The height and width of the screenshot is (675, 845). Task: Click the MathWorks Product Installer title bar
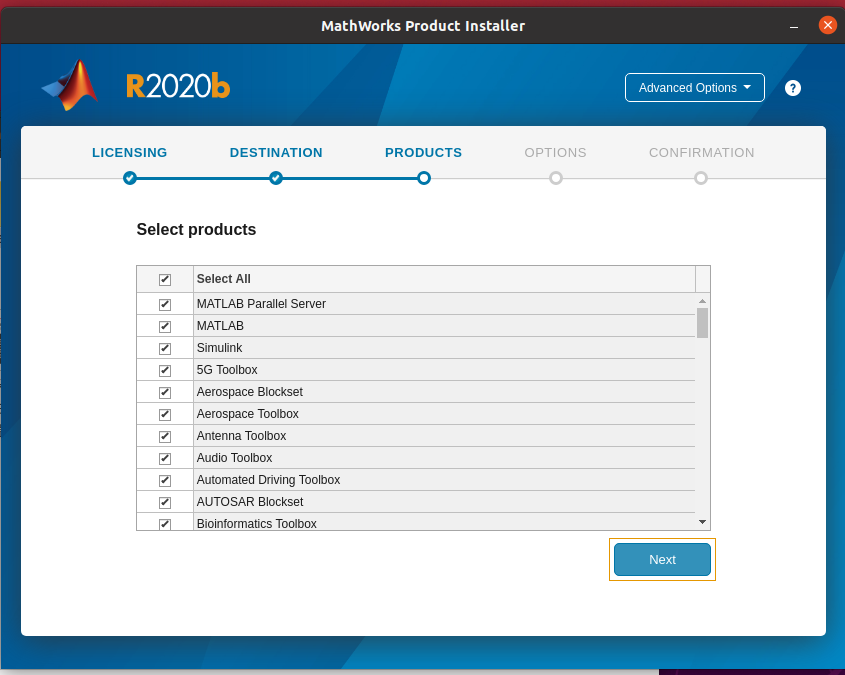423,26
